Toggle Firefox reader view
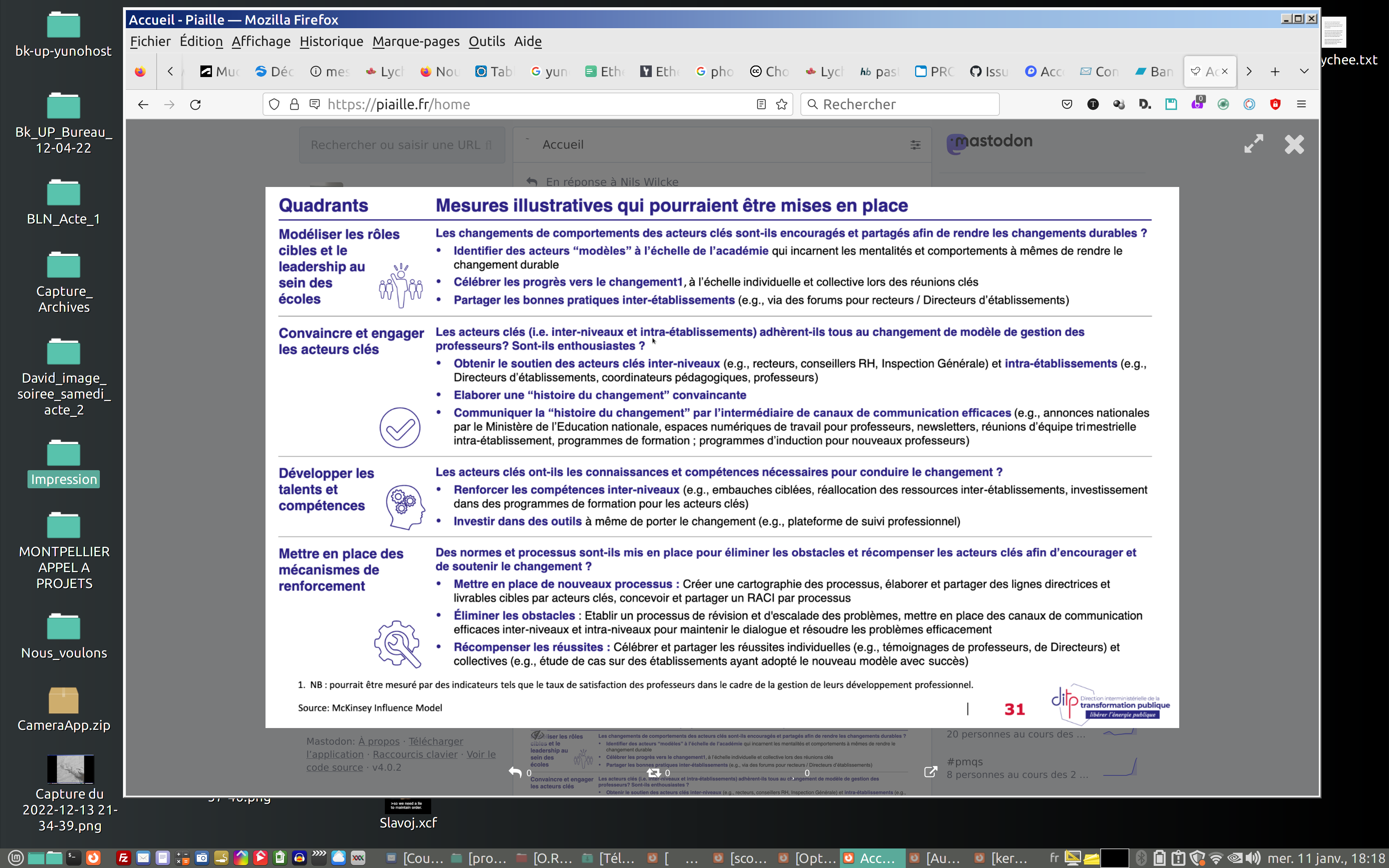Image resolution: width=1389 pixels, height=868 pixels. (761, 105)
